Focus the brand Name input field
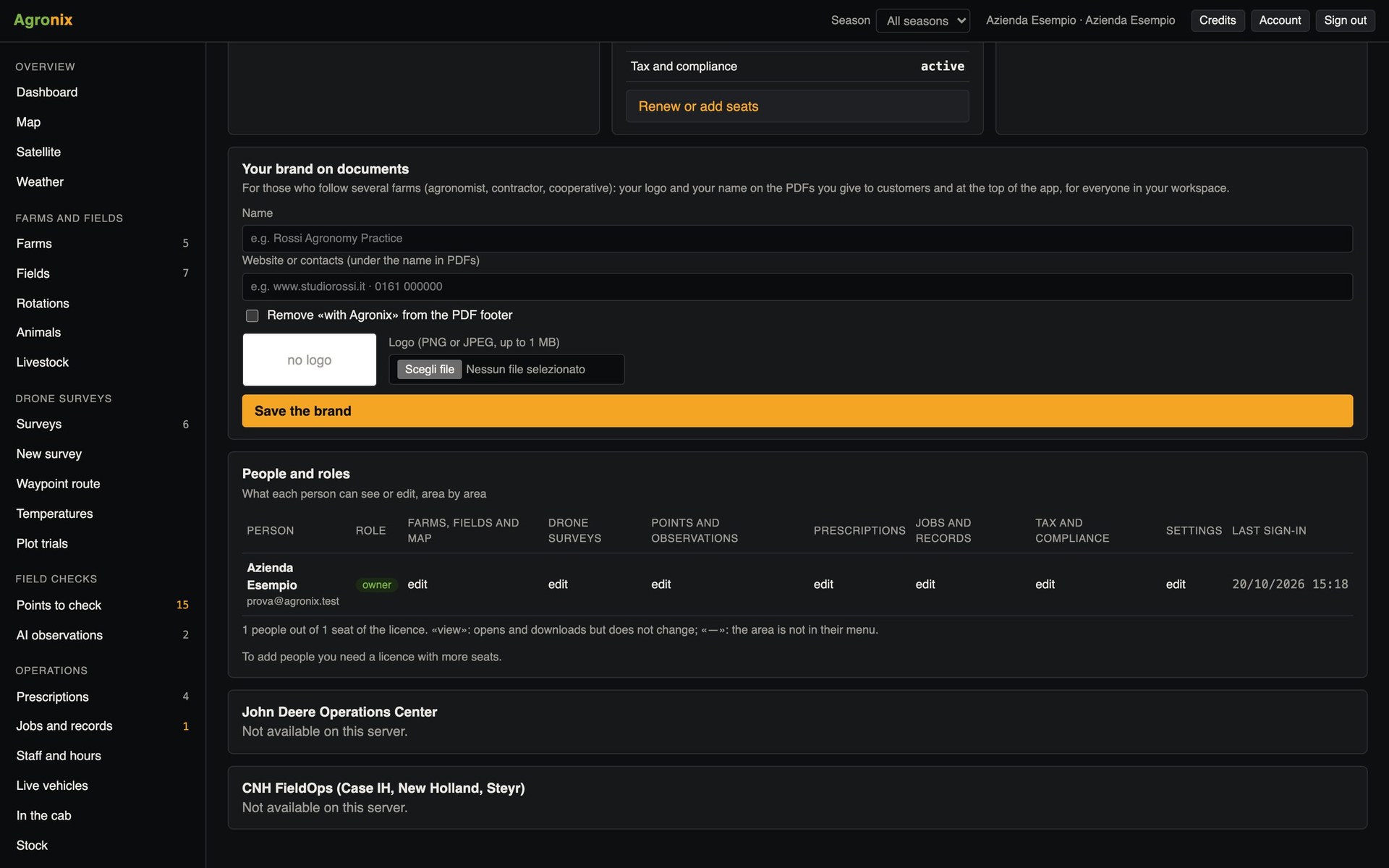Image resolution: width=1389 pixels, height=868 pixels. point(797,239)
